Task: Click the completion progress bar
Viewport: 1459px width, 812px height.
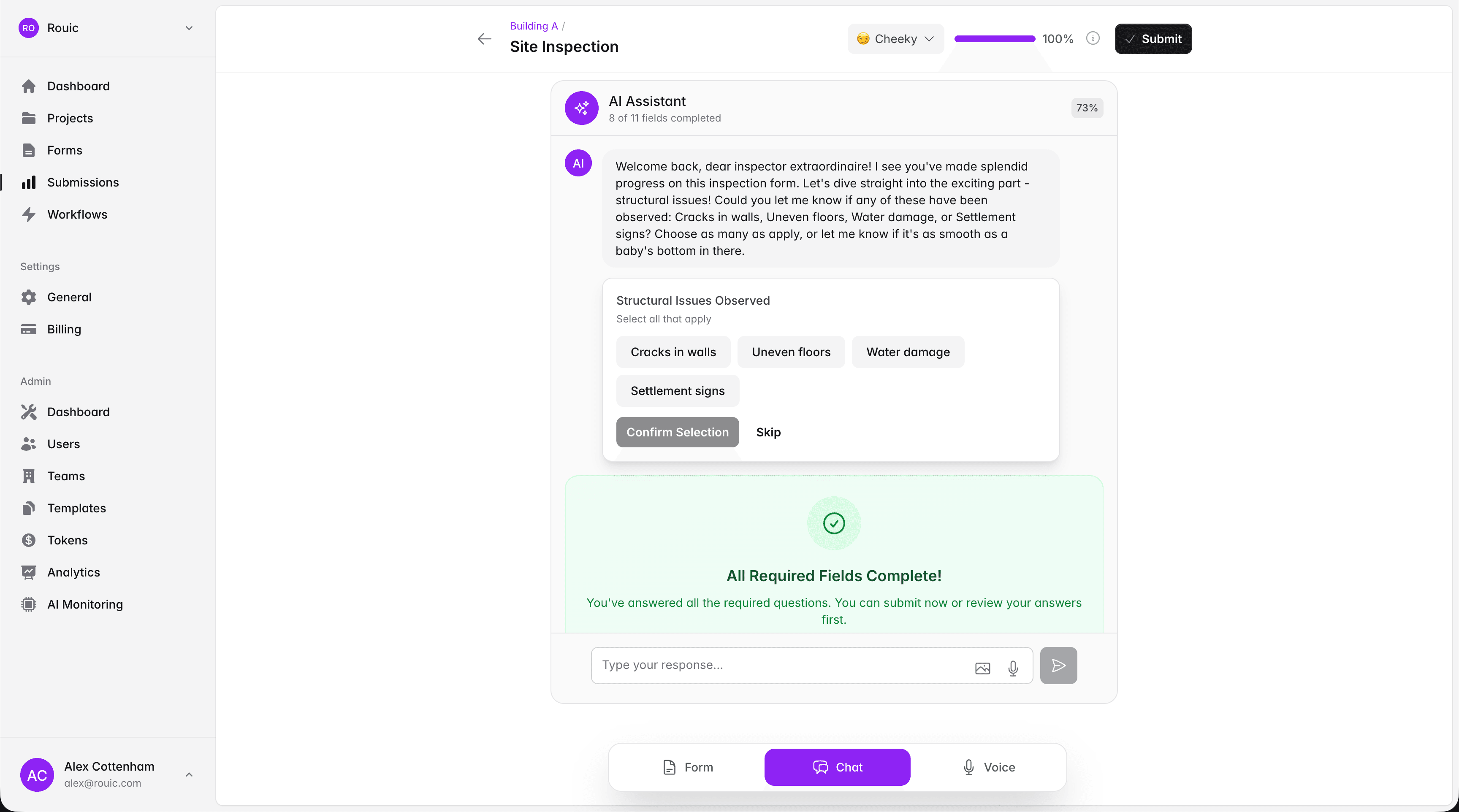Action: tap(994, 38)
